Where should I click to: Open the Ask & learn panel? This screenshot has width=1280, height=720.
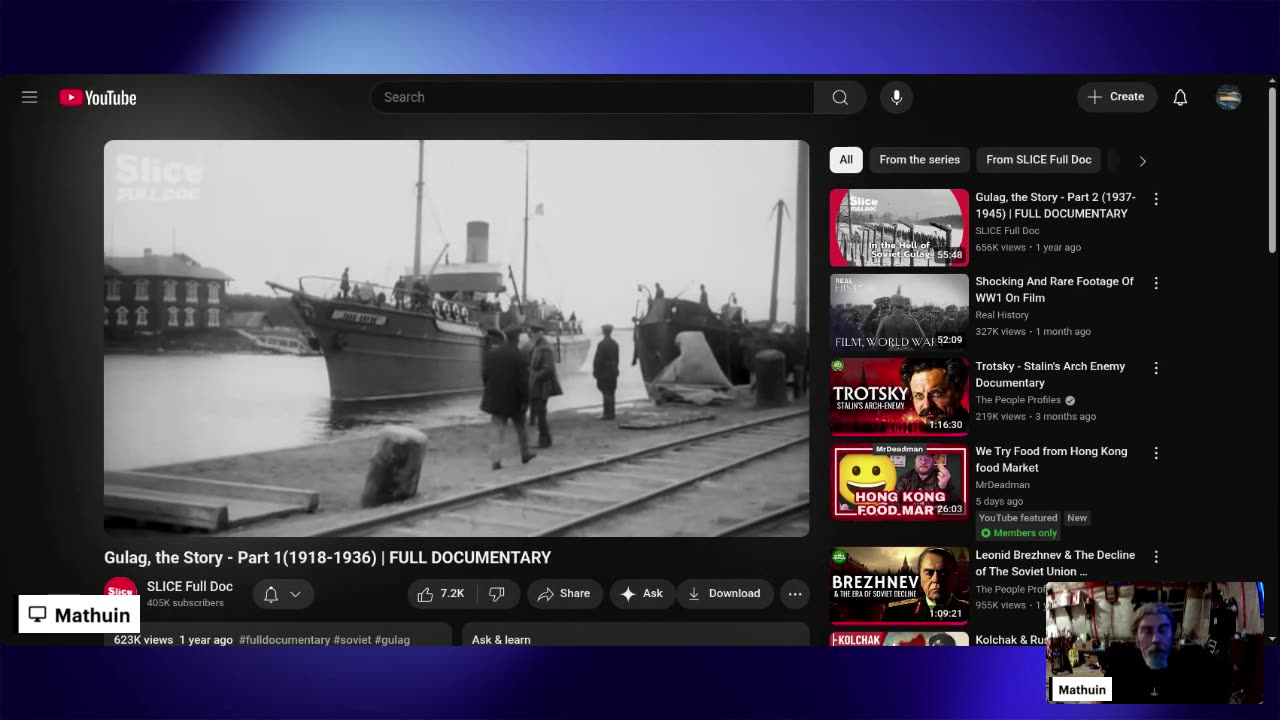pos(635,635)
